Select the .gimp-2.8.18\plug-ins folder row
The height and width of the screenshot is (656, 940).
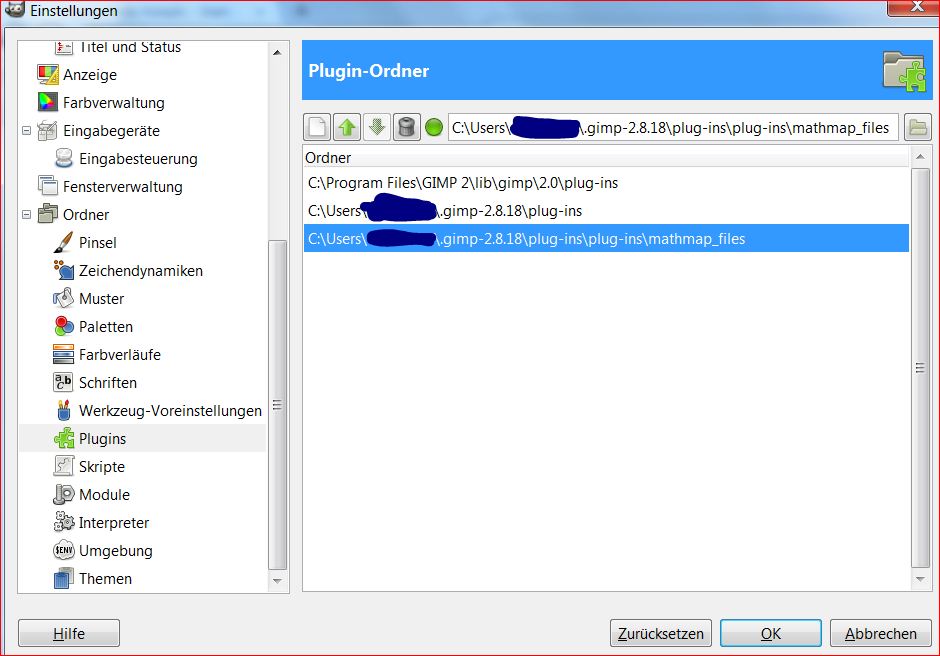coord(606,210)
